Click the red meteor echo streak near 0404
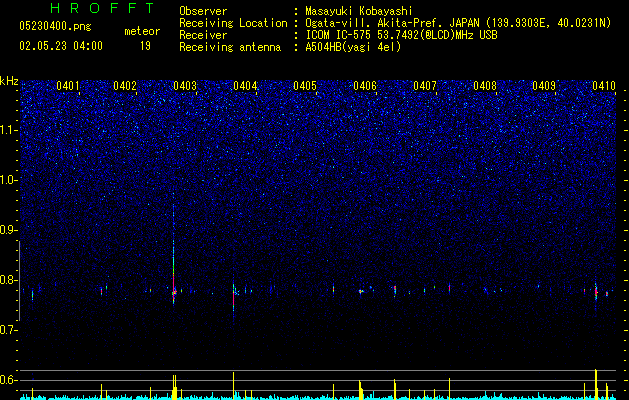629x400 pixels. tap(233, 299)
